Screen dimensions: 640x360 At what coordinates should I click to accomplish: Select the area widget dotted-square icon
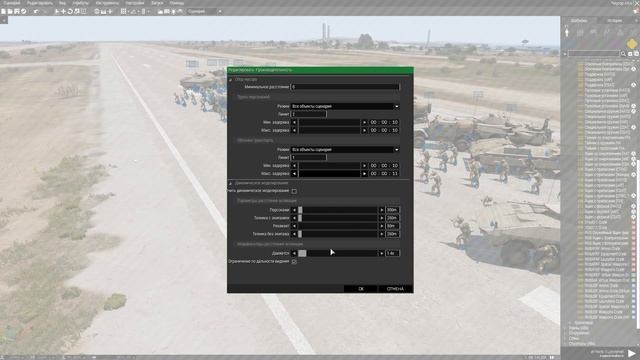[84, 11]
